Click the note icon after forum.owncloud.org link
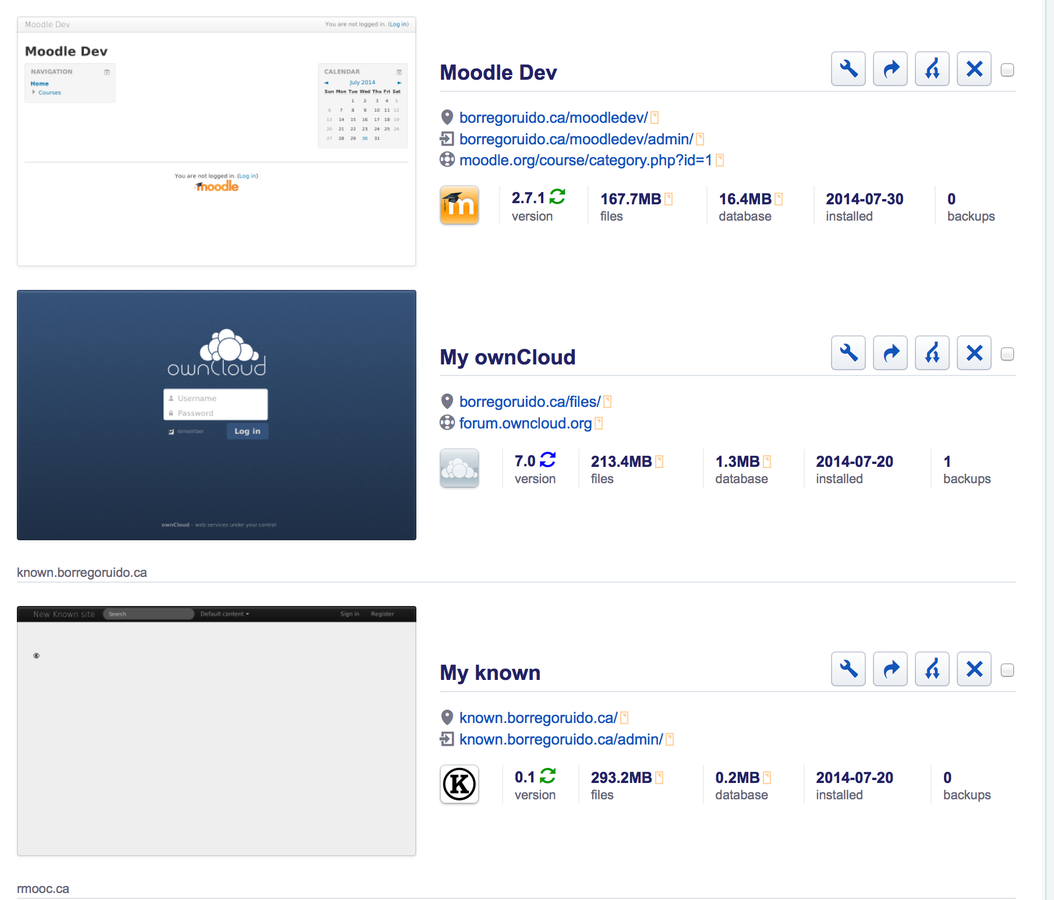 [x=599, y=423]
